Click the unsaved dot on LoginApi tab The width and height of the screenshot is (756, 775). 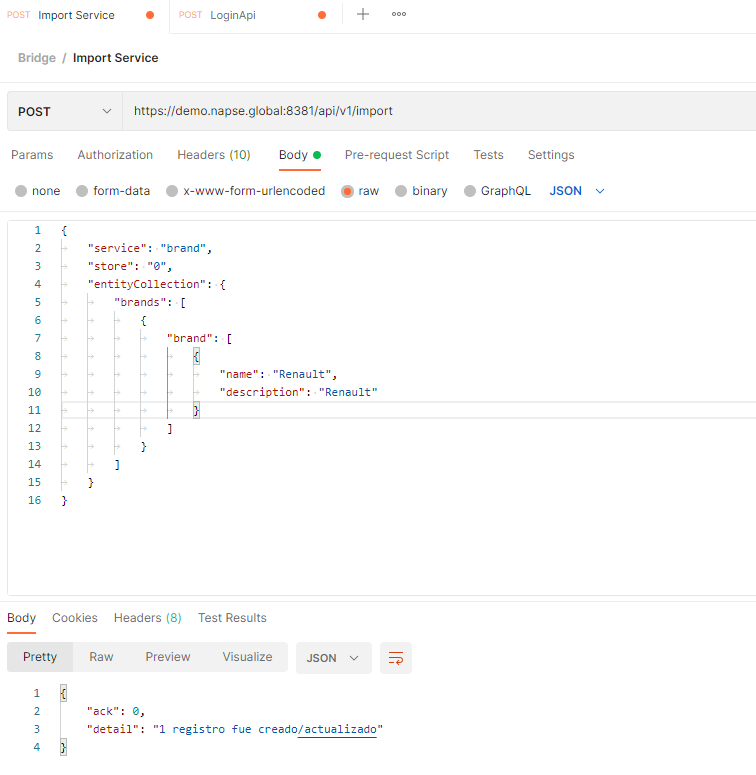pos(322,15)
